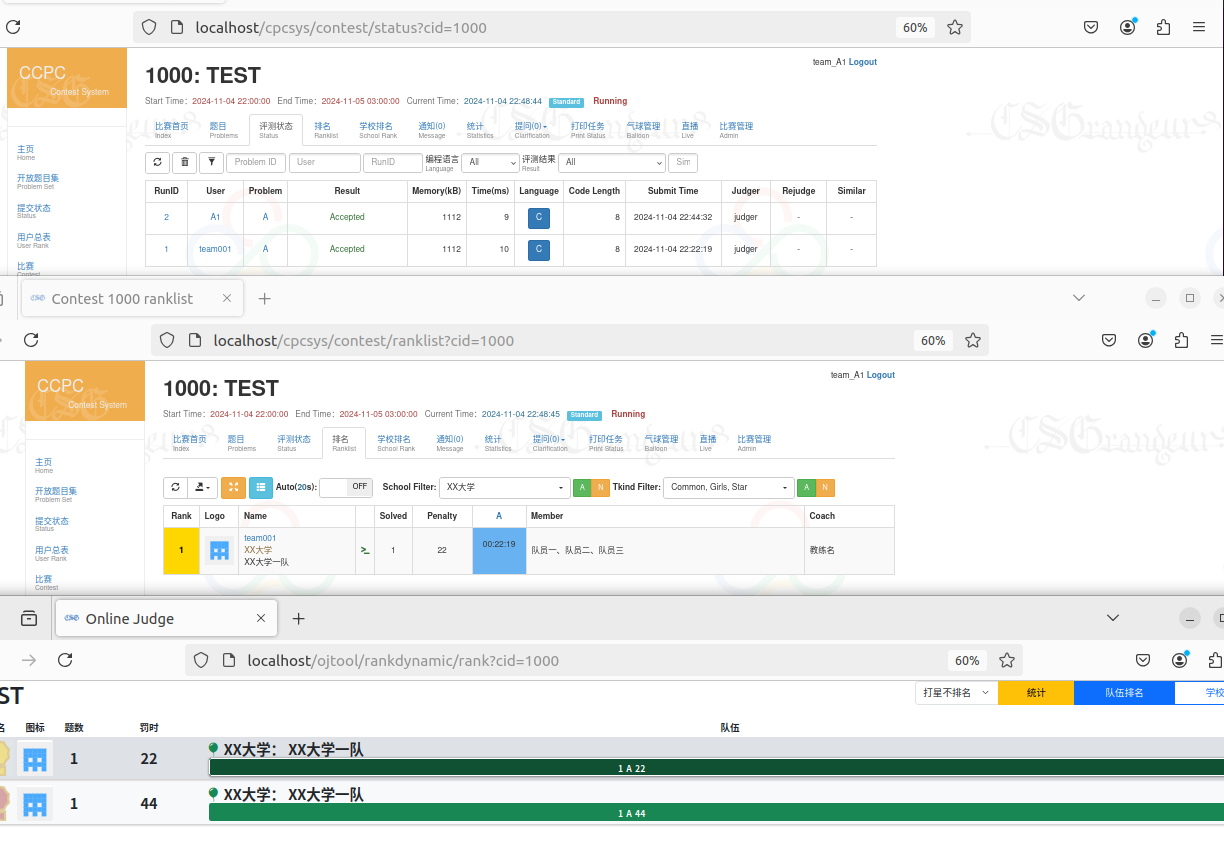Open the School Filter XX大学 dropdown

pos(505,487)
